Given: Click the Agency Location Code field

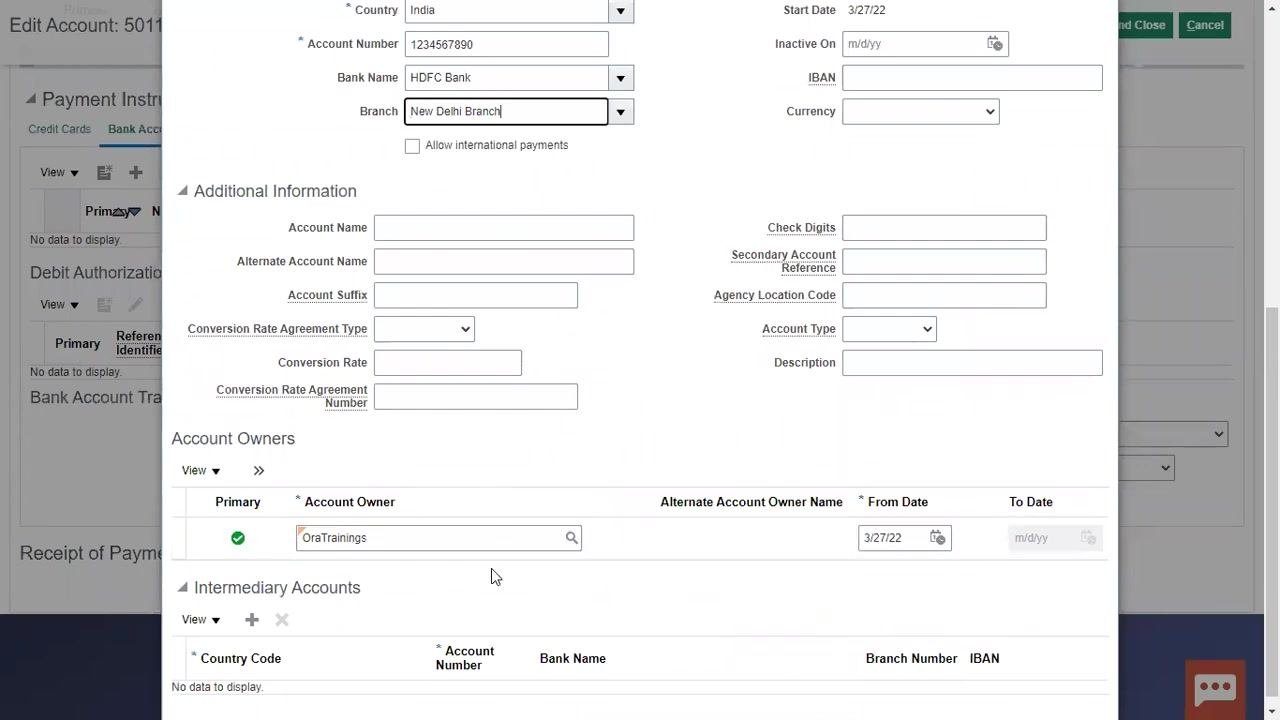Looking at the screenshot, I should [944, 295].
